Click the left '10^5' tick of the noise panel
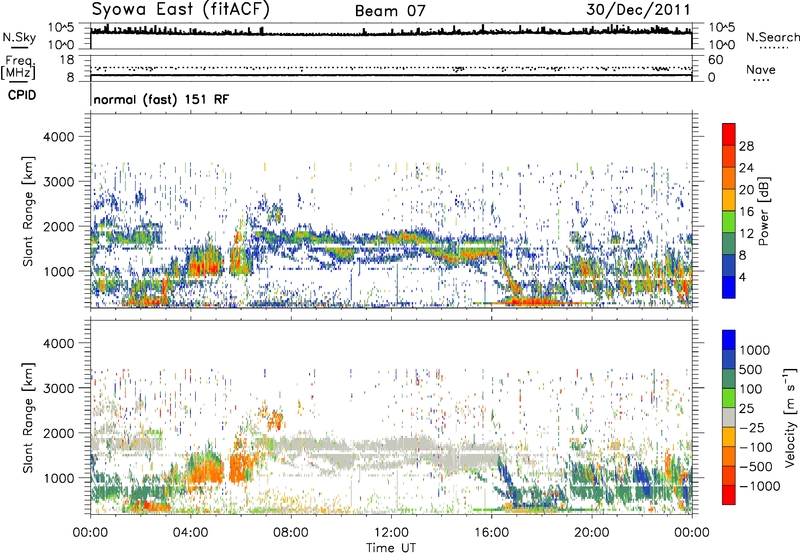The image size is (800, 554). [61, 27]
